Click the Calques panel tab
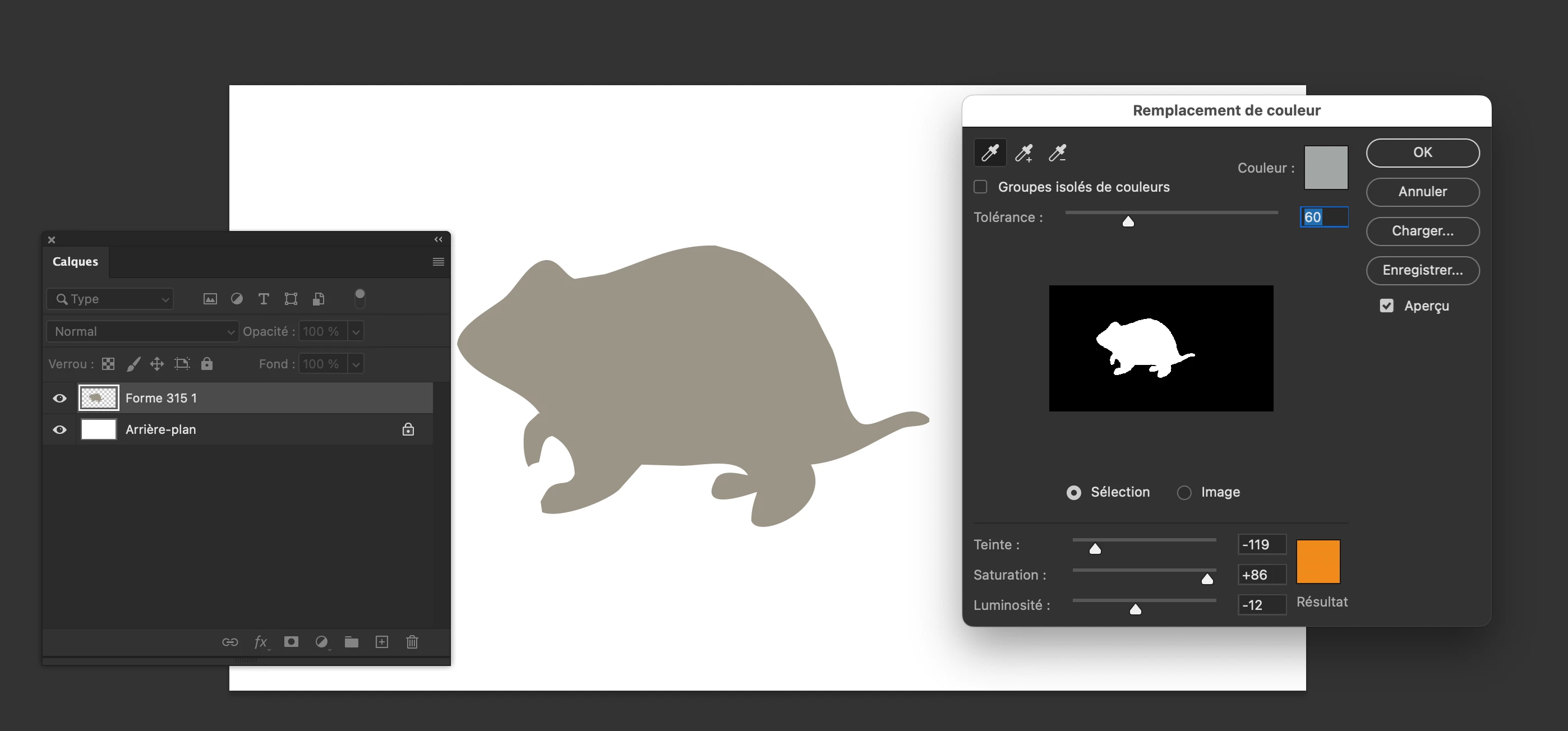The image size is (1568, 731). tap(76, 262)
